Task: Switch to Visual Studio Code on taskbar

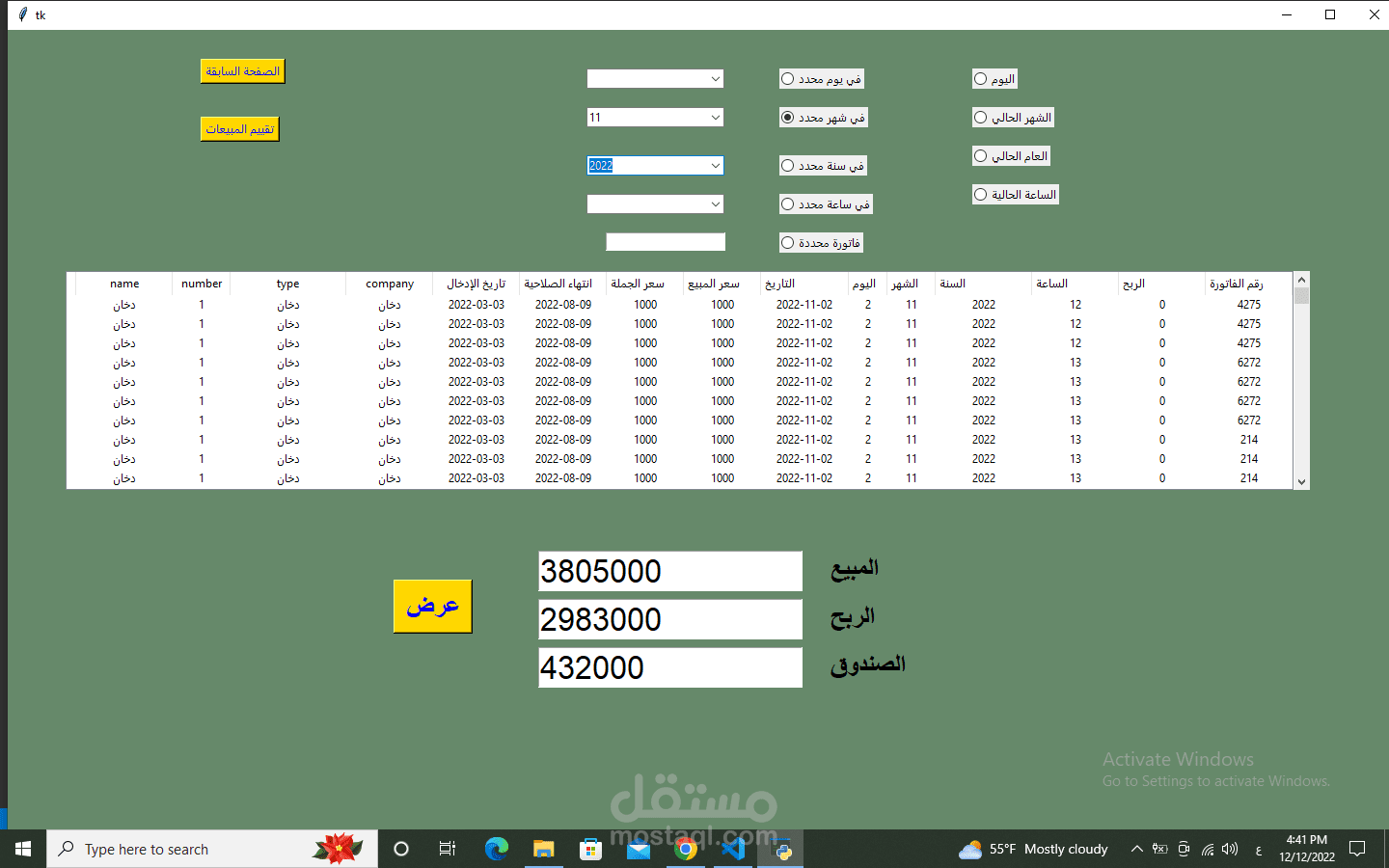Action: [733, 849]
